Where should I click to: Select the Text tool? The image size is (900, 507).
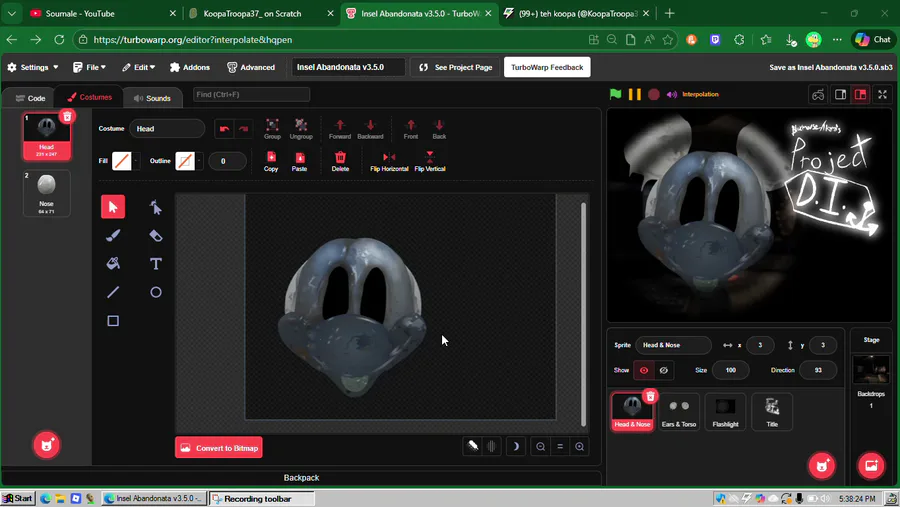[156, 264]
